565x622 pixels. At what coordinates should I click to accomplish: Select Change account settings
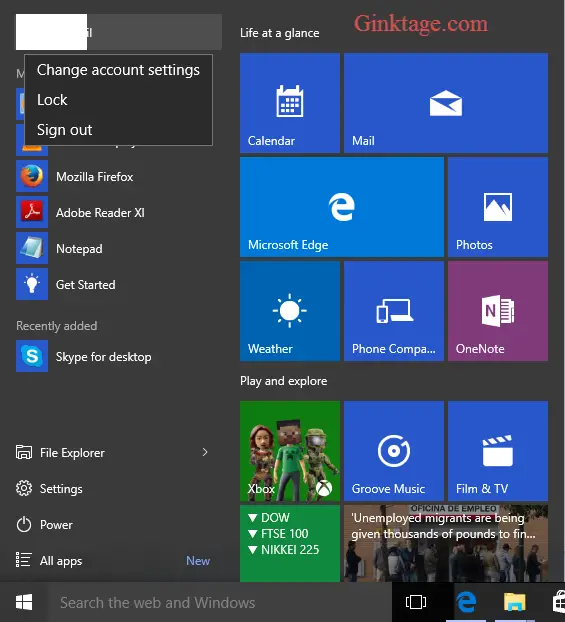118,70
